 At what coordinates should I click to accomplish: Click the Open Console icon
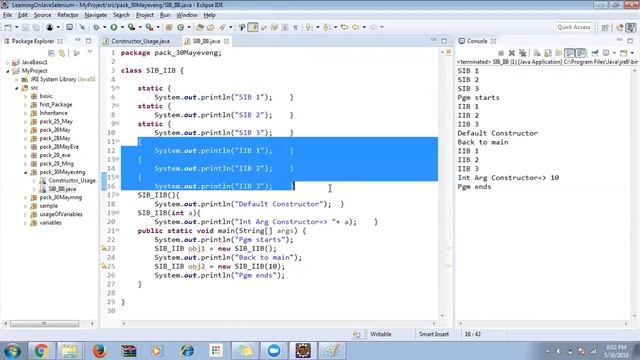tap(623, 53)
